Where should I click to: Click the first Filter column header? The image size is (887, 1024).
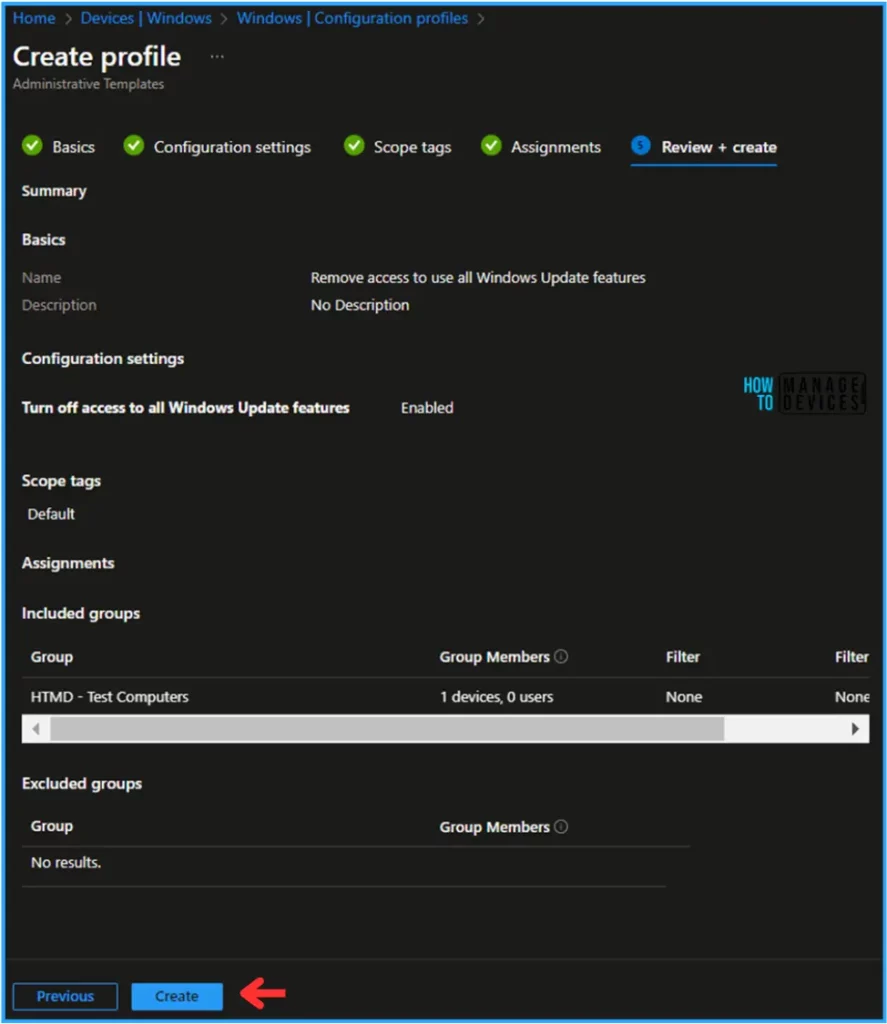[683, 657]
